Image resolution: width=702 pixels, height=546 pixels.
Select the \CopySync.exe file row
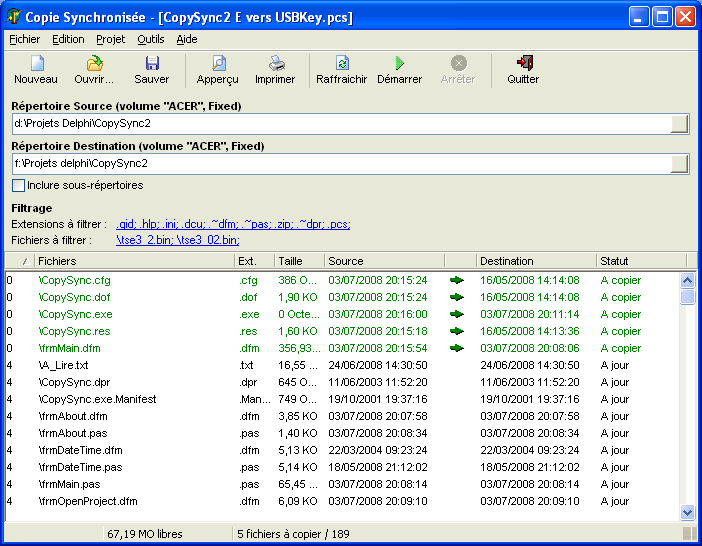pyautogui.click(x=342, y=314)
